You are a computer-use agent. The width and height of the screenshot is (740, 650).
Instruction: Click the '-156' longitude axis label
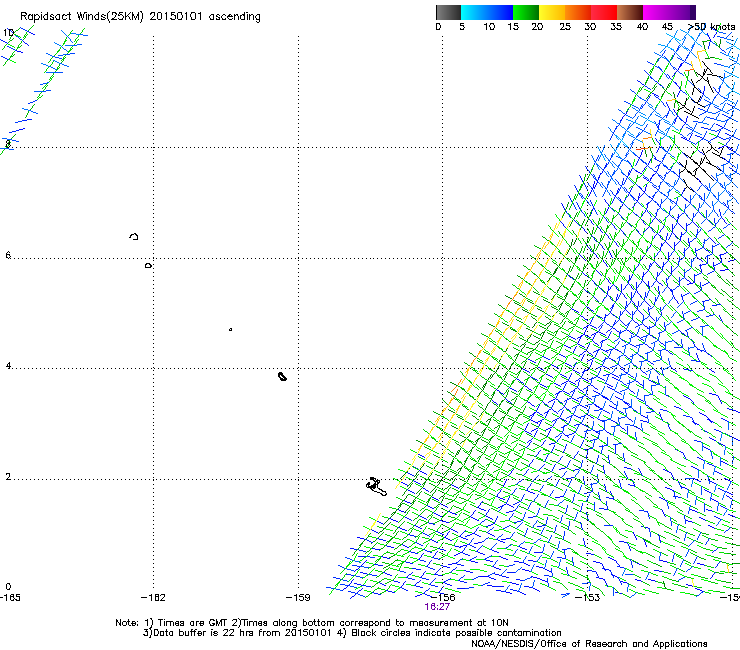443,598
